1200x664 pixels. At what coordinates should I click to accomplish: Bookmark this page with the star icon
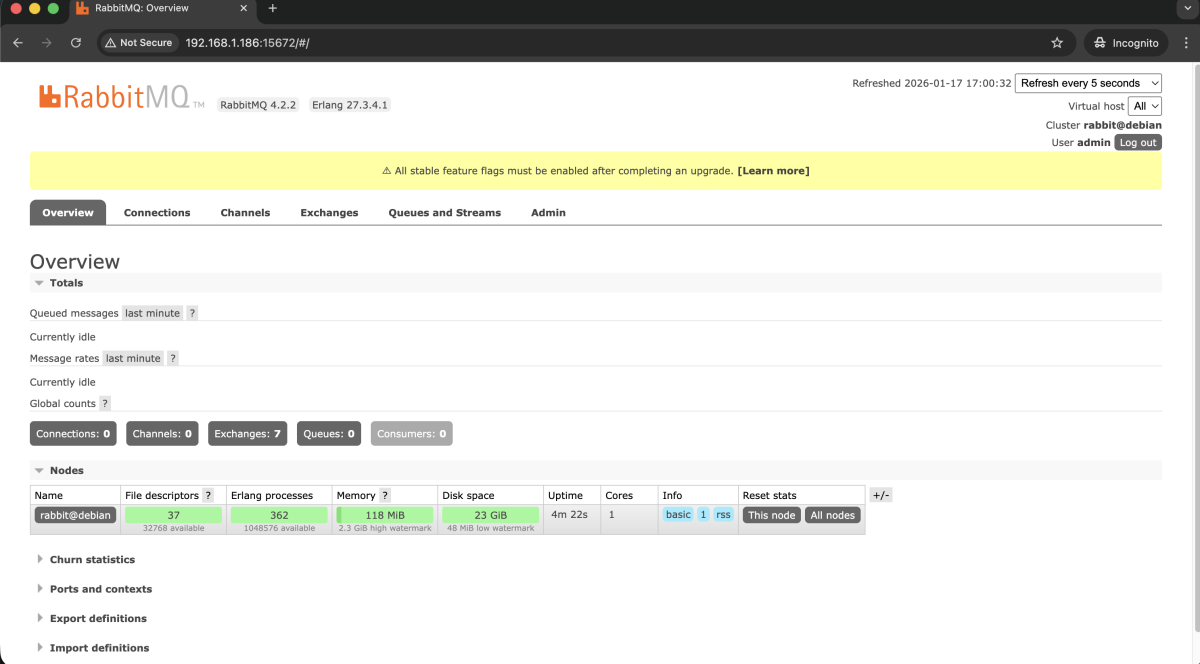coord(1057,43)
